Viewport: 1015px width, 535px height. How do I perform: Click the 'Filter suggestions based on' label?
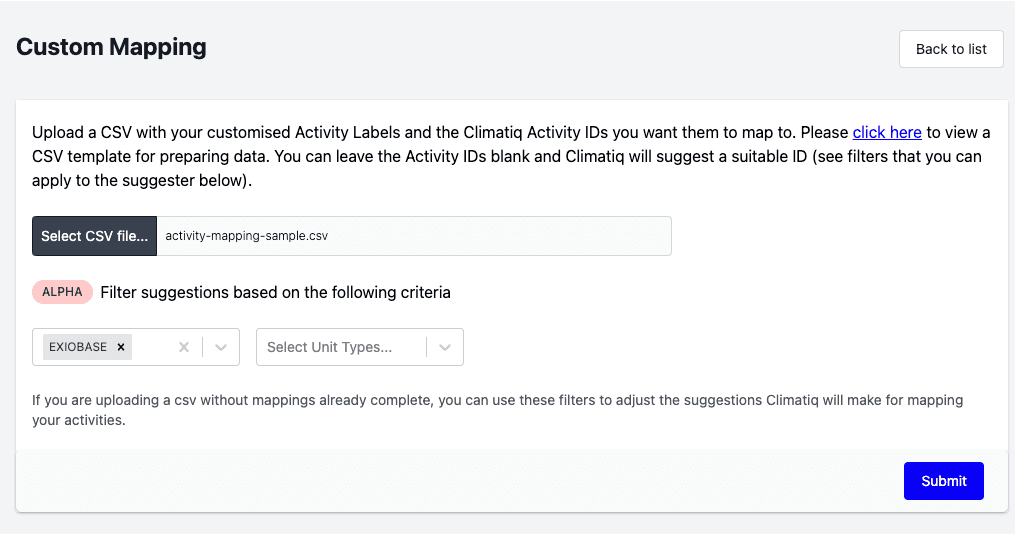(275, 293)
